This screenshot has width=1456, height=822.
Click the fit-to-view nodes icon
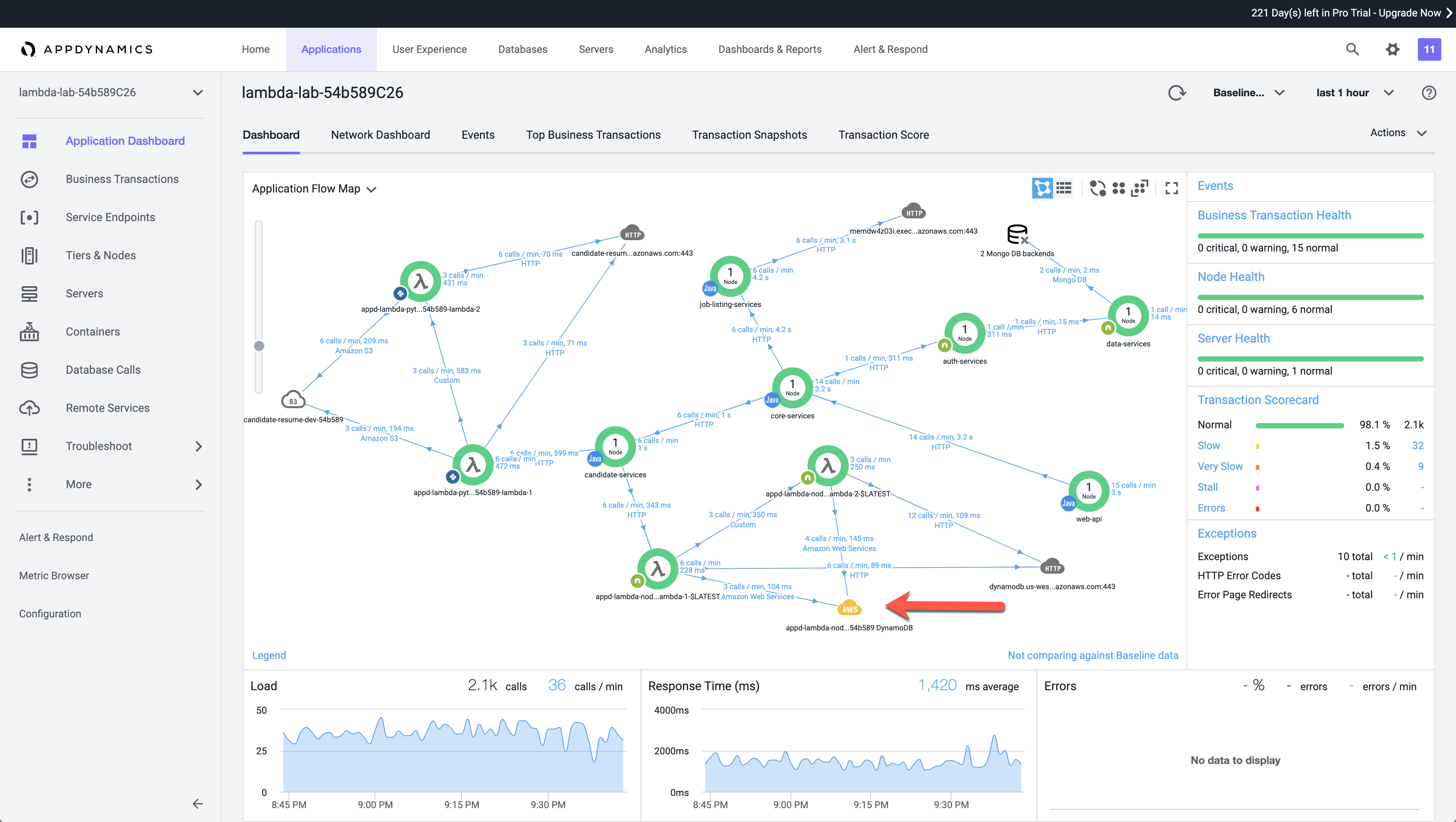point(1140,188)
